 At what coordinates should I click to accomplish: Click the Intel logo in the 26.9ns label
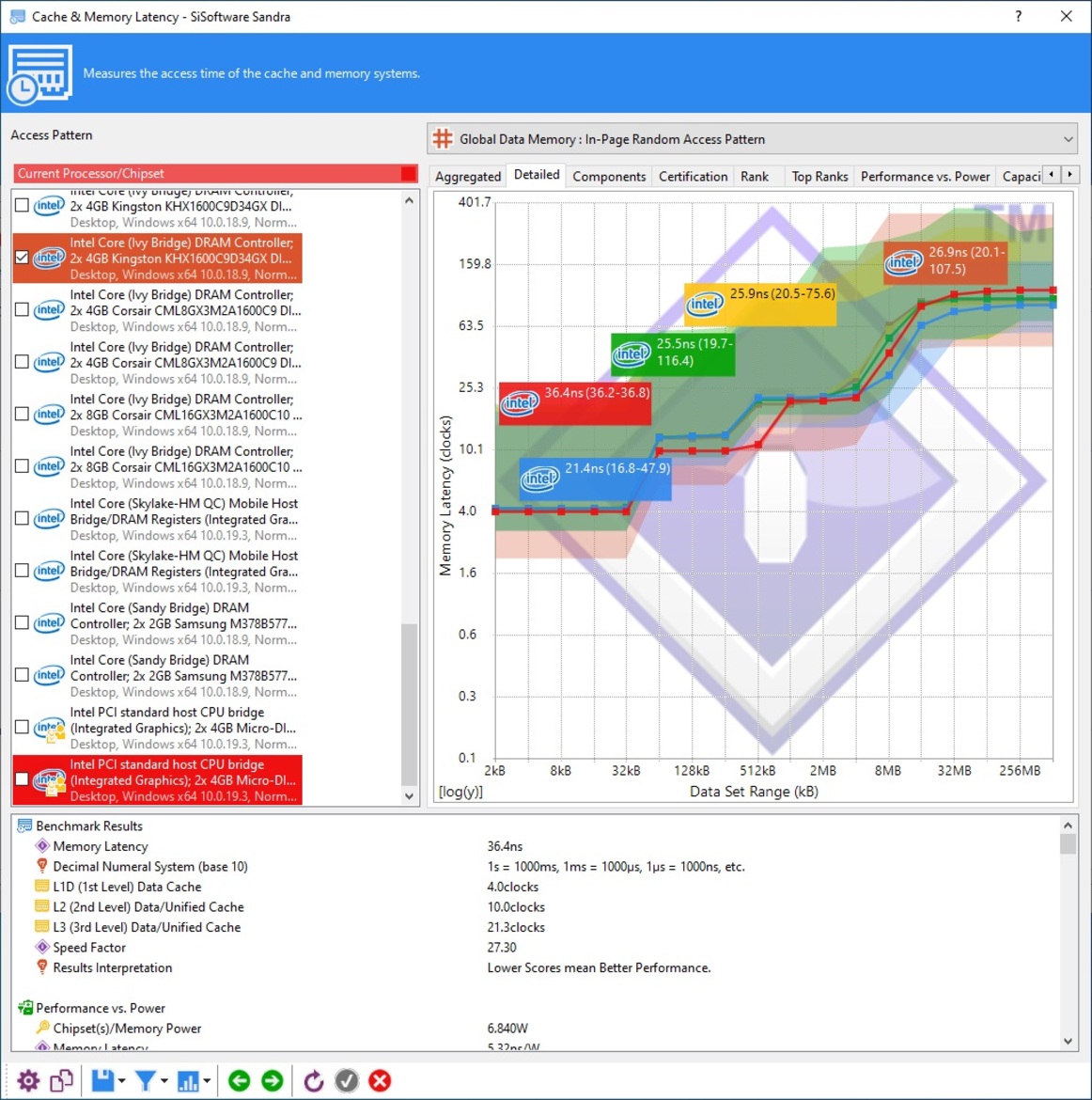click(x=904, y=263)
